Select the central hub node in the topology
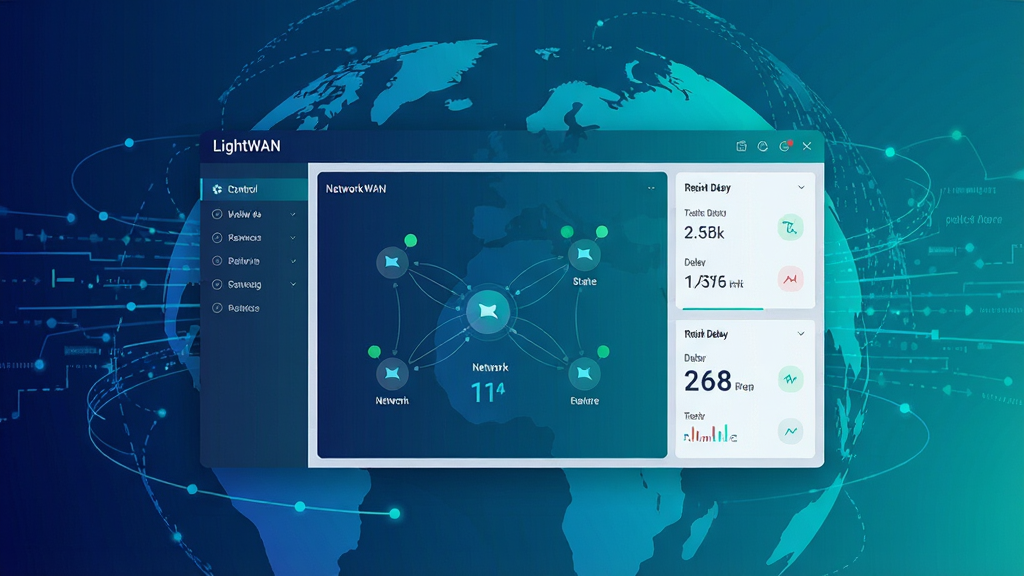Image resolution: width=1024 pixels, height=576 pixels. (x=488, y=312)
